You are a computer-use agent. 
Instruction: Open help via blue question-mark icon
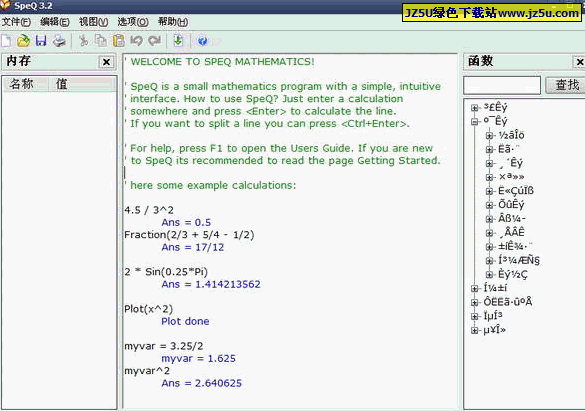(x=202, y=41)
